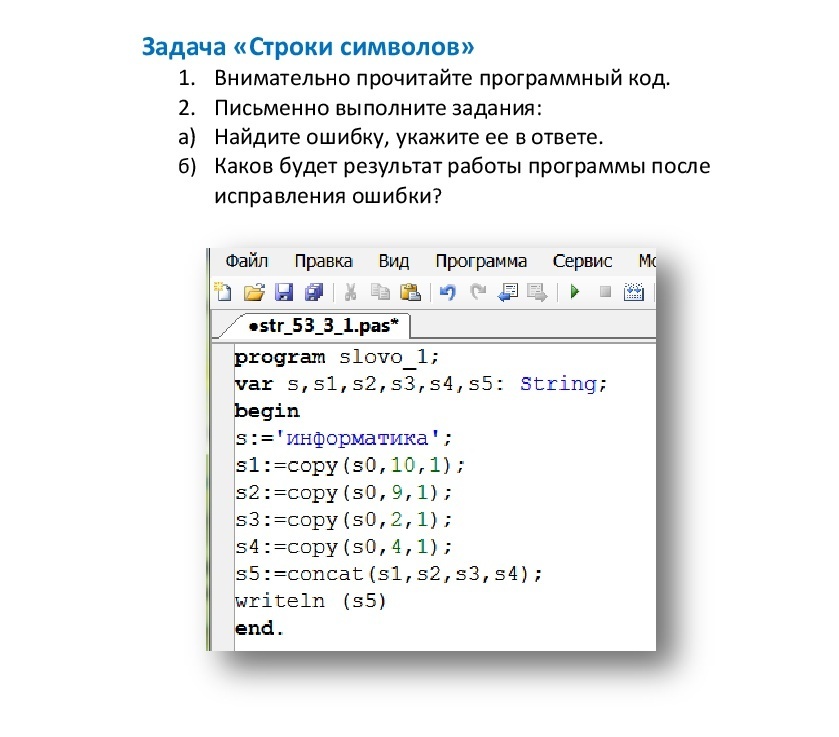Click the navigate forward icon
The width and height of the screenshot is (839, 737).
tap(537, 292)
